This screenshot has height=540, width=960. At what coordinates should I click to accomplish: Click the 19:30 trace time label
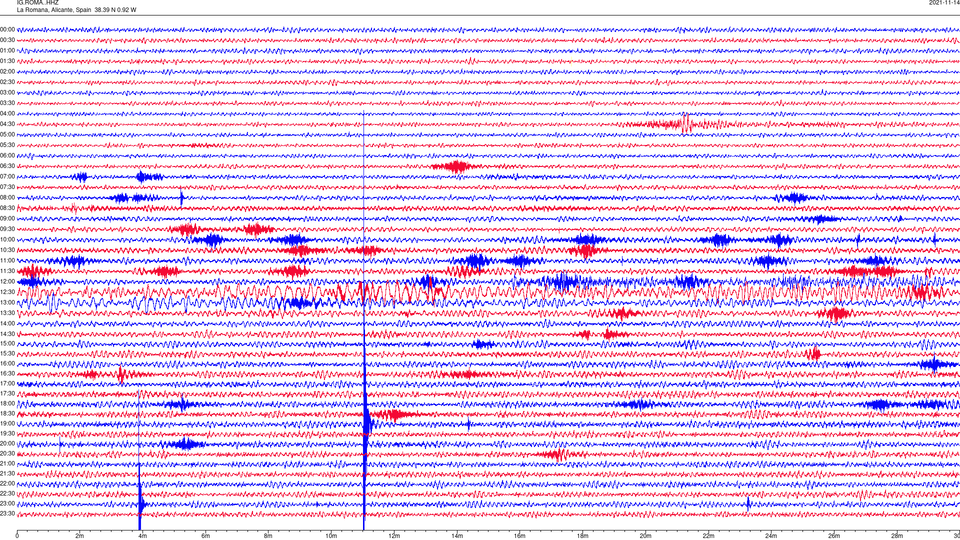pos(7,433)
